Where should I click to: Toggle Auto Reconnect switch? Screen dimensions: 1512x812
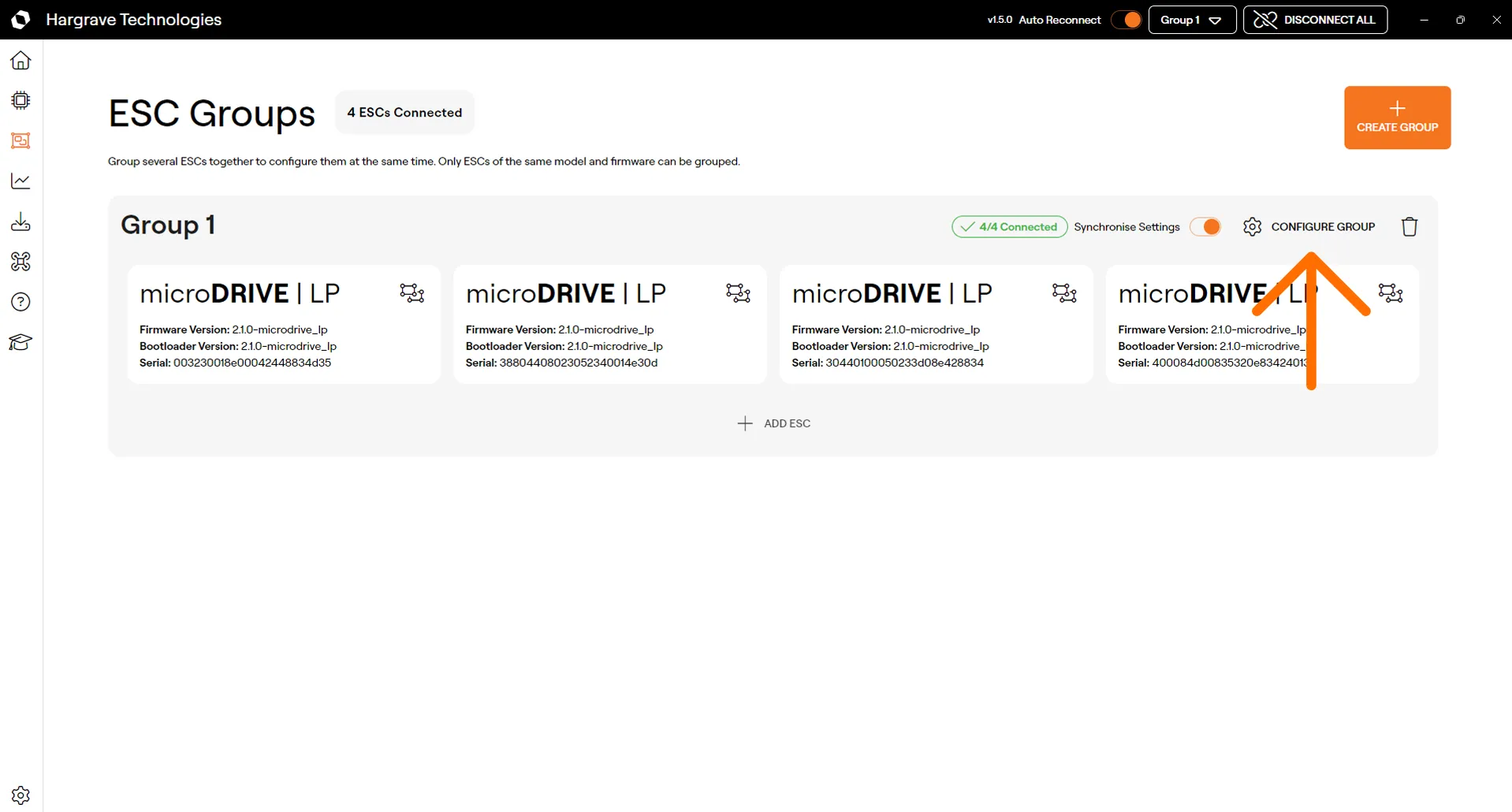click(1126, 20)
